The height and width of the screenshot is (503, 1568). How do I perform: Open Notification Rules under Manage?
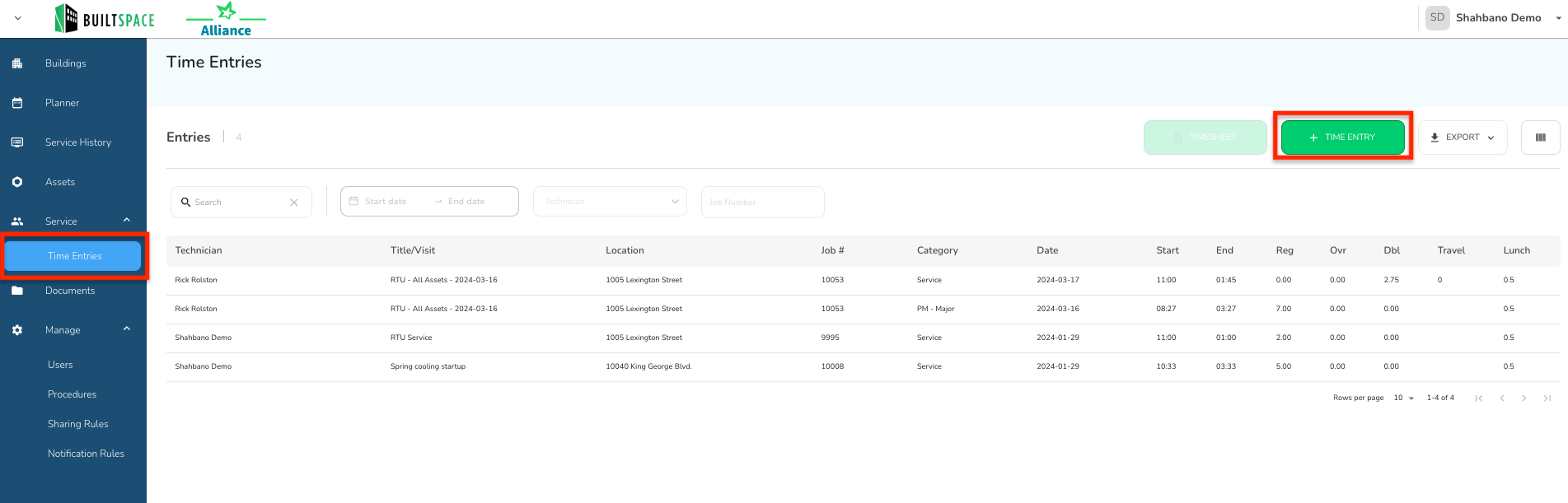pyautogui.click(x=86, y=454)
